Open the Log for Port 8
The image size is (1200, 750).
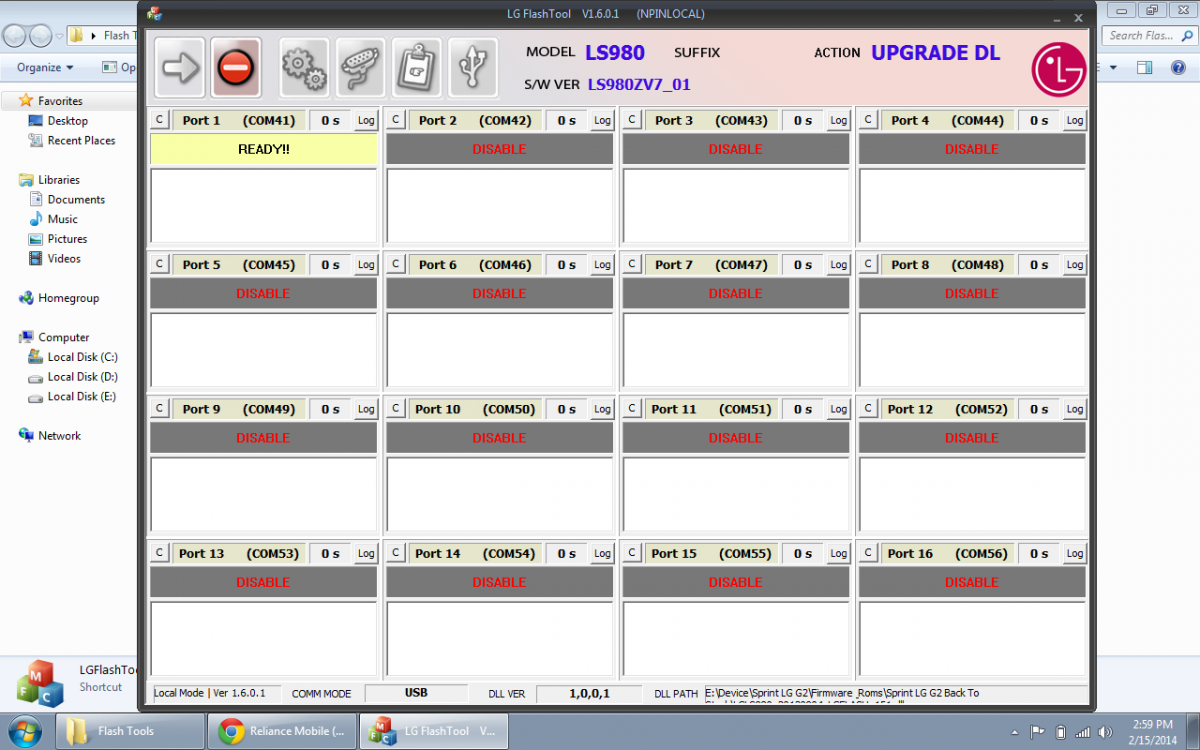(x=1074, y=265)
